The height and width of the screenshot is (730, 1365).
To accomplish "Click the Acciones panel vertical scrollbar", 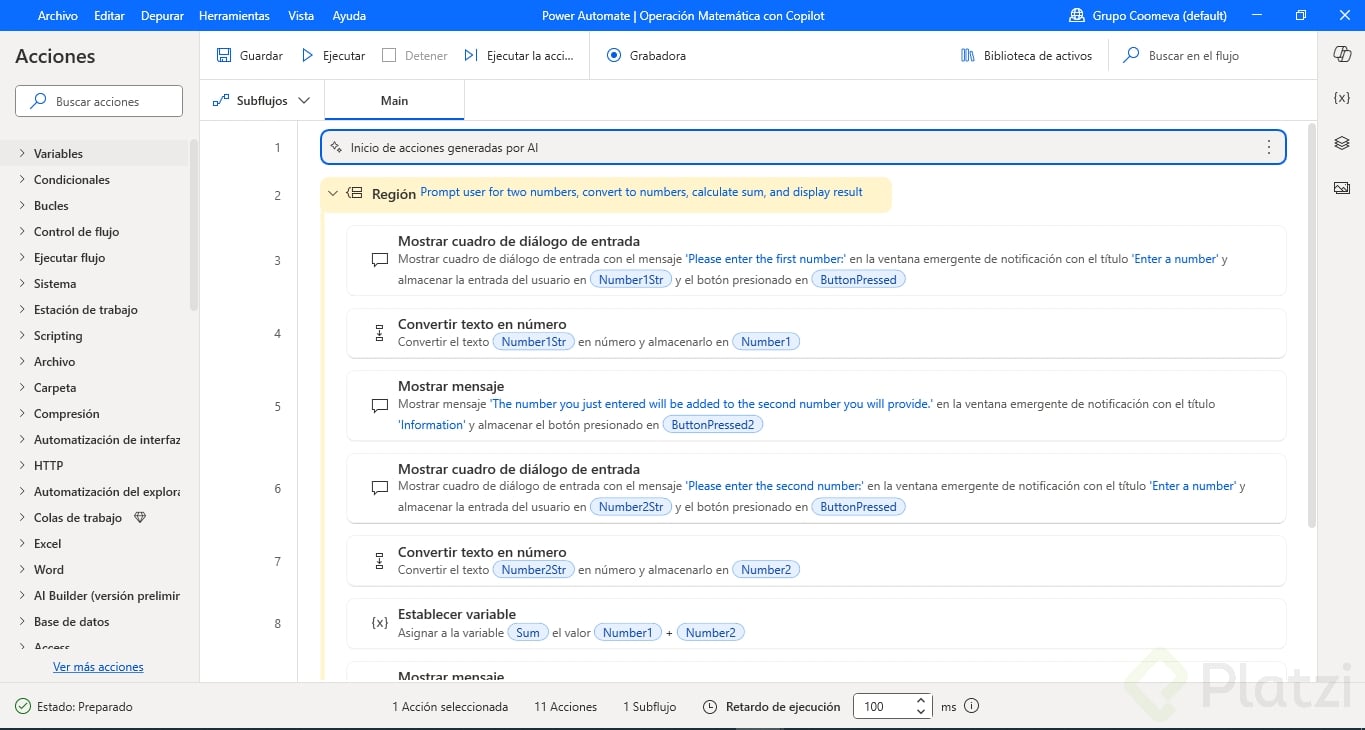I will 193,225.
